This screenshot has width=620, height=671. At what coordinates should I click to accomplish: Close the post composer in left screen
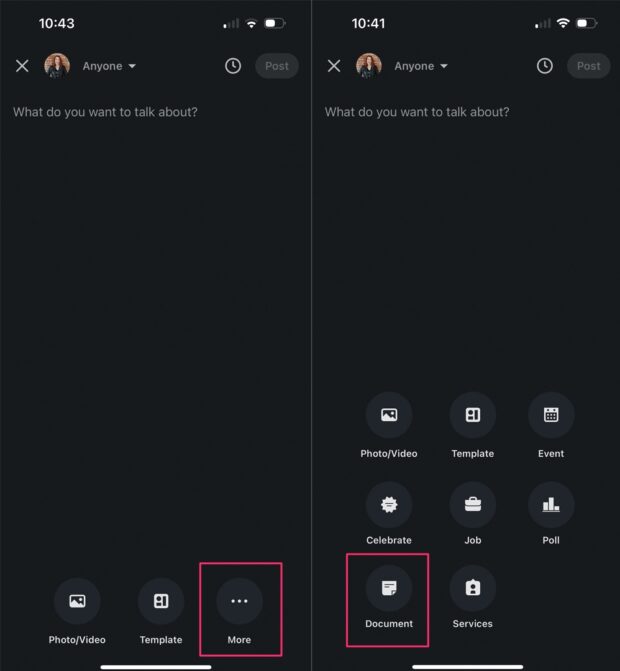point(22,66)
